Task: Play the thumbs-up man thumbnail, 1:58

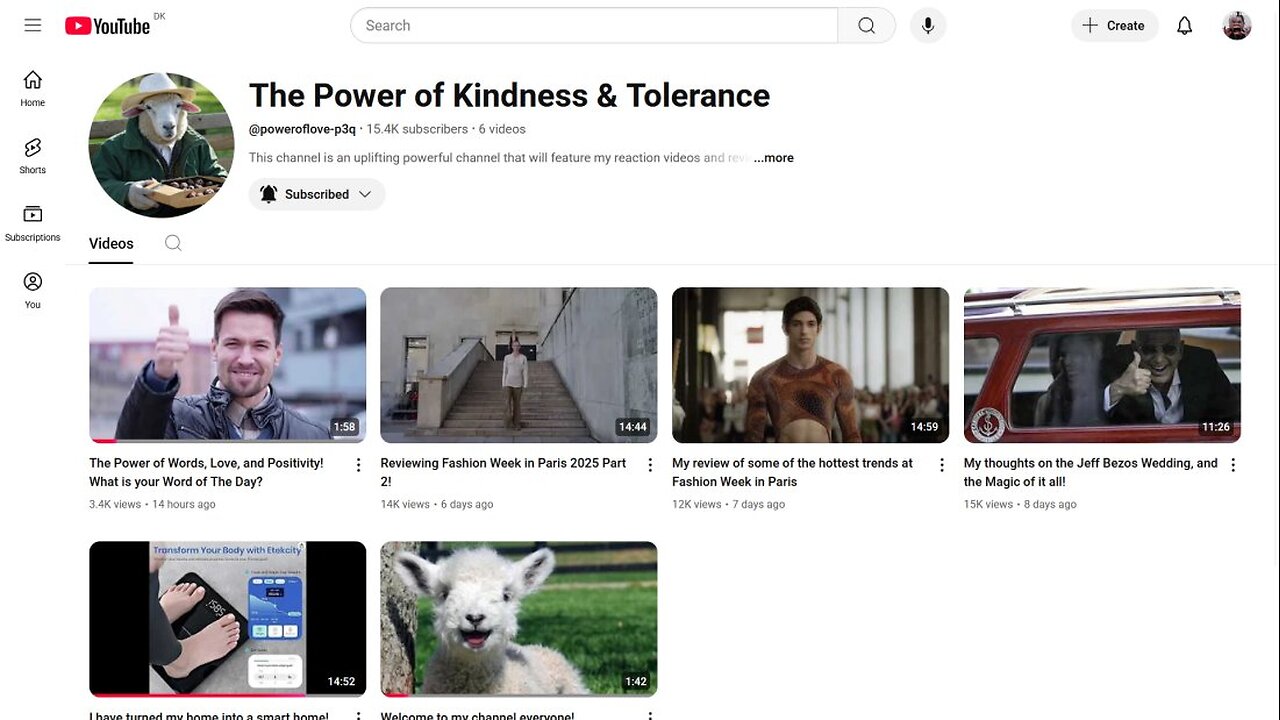Action: coord(228,365)
